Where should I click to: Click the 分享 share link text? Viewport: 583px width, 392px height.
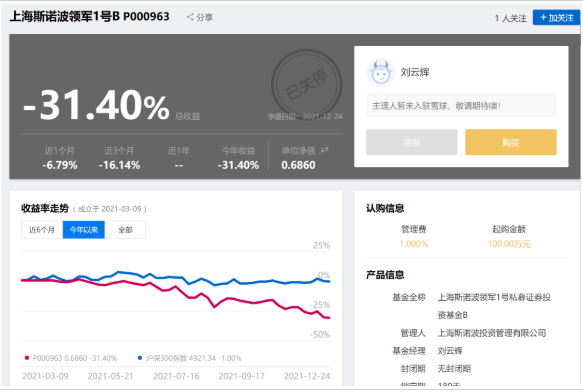204,17
